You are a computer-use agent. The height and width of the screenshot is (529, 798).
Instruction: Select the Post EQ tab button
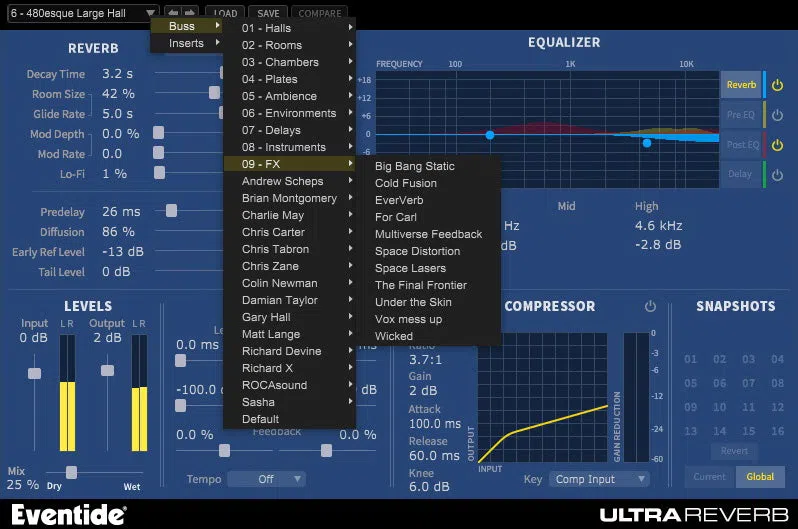[x=741, y=145]
